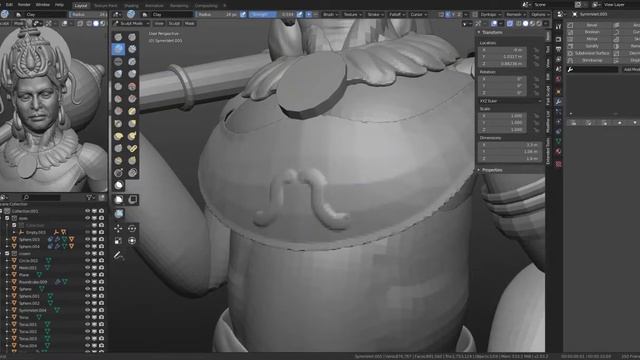Open the Dyntopo dropdown

click(x=490, y=14)
